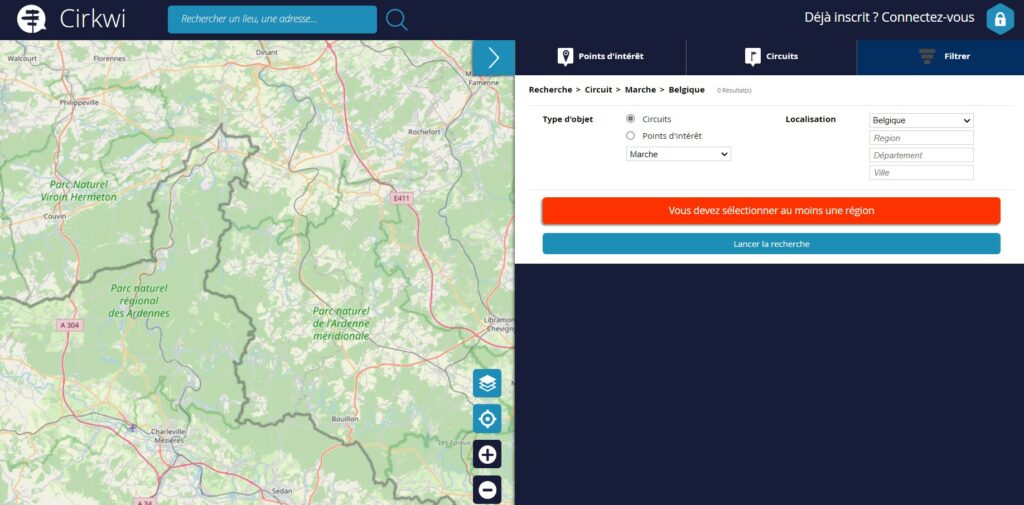Click the orange region warning banner

tap(771, 211)
